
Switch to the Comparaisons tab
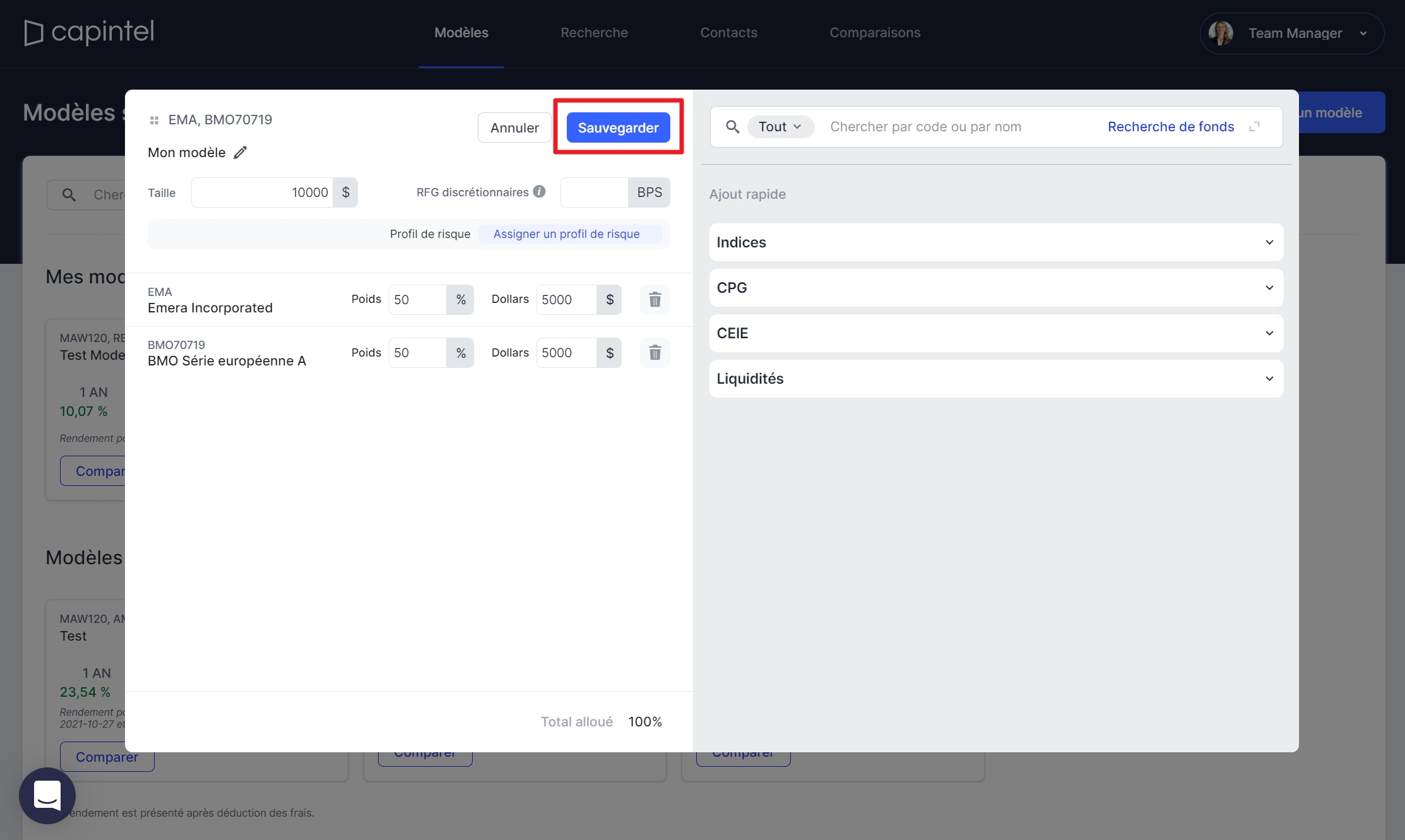pyautogui.click(x=874, y=33)
